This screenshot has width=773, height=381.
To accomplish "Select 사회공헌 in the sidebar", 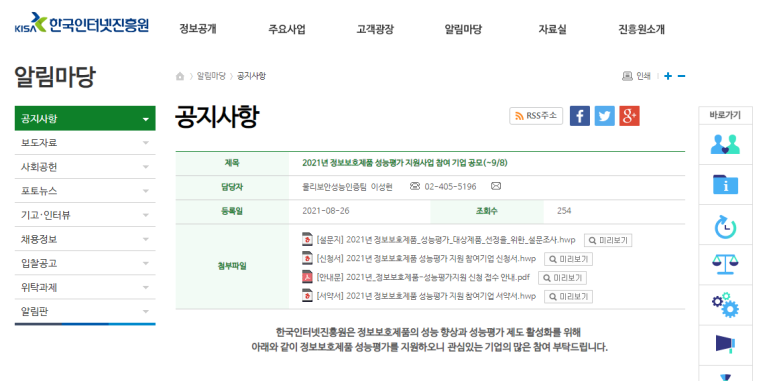I will pos(85,167).
